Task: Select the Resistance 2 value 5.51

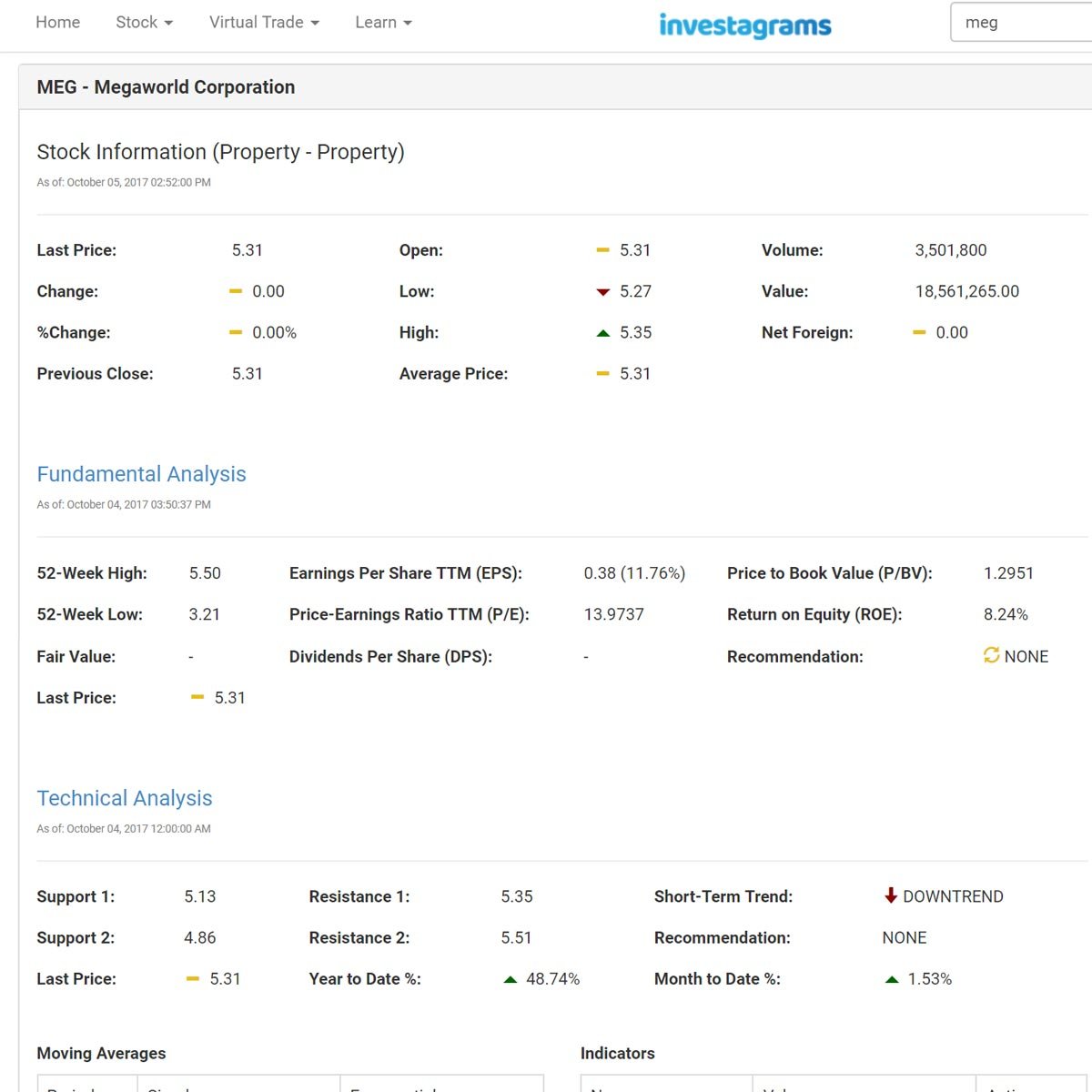Action: click(x=516, y=937)
